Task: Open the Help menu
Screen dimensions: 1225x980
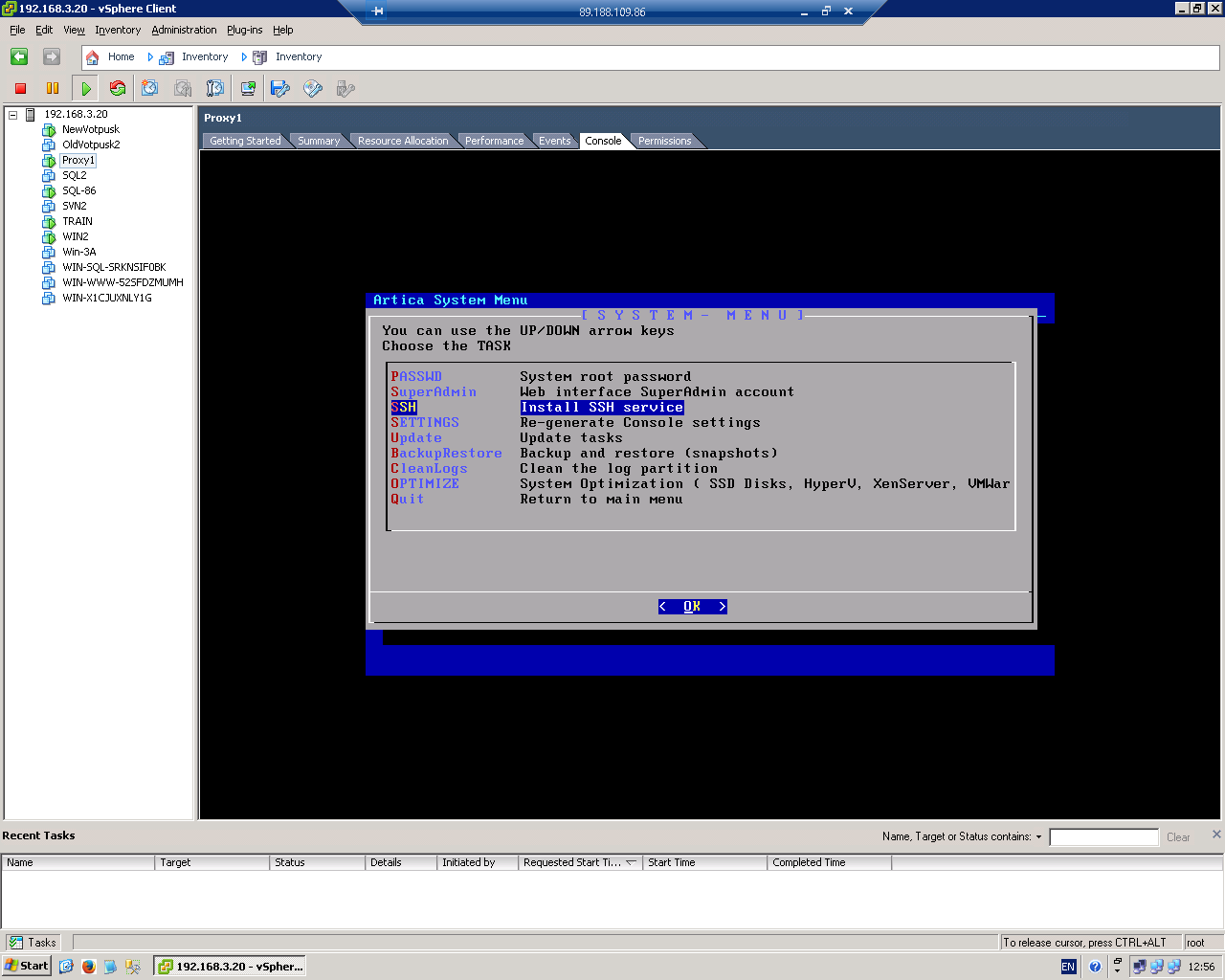Action: coord(282,30)
